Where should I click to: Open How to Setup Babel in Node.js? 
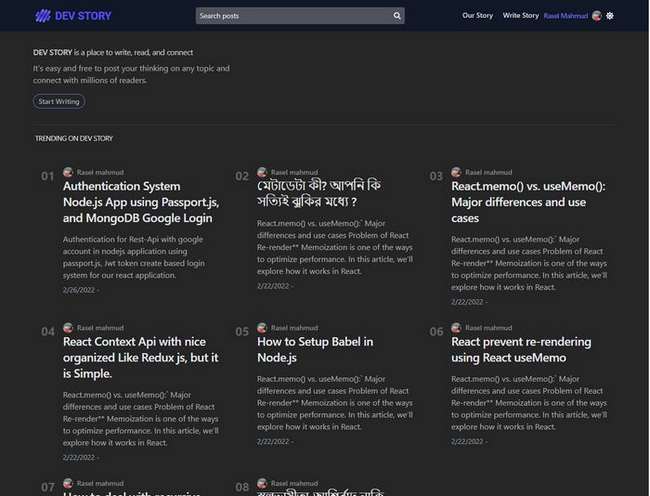[x=315, y=350]
